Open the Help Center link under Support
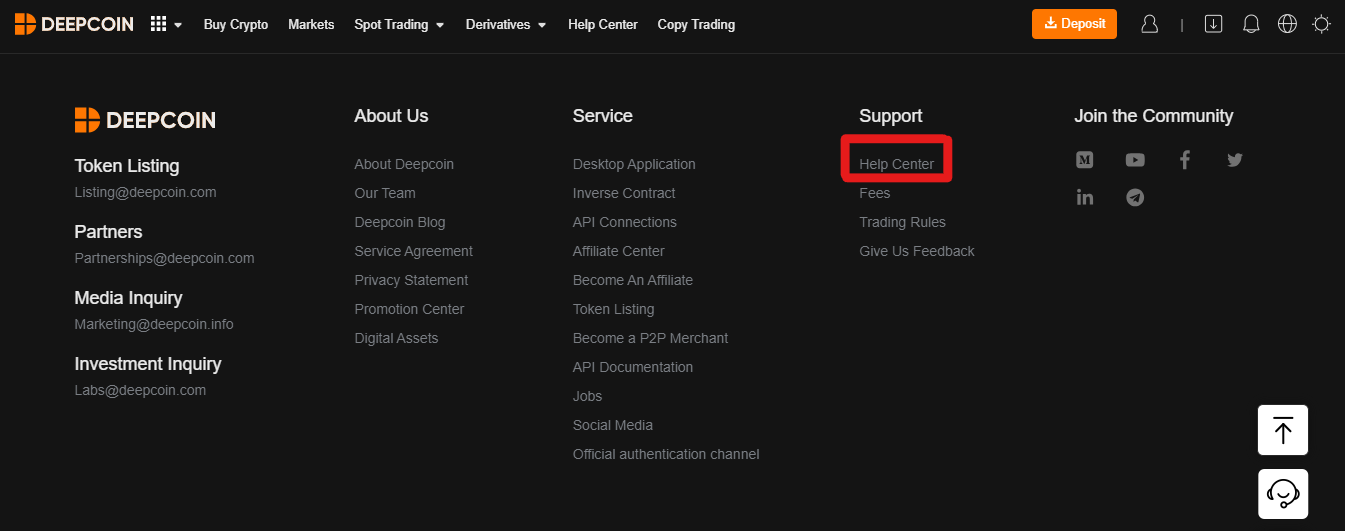 (896, 164)
